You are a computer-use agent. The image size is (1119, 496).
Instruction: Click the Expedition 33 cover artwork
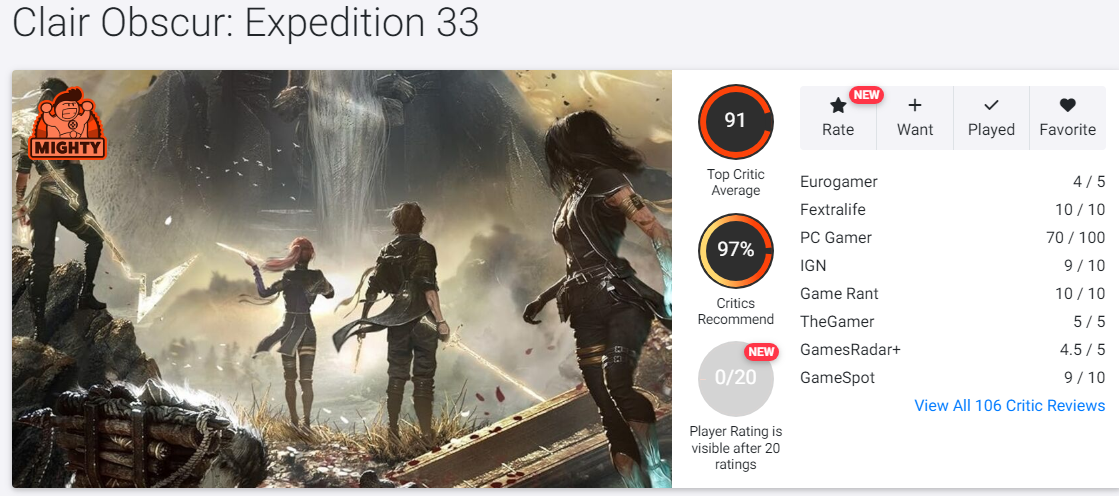pos(342,279)
